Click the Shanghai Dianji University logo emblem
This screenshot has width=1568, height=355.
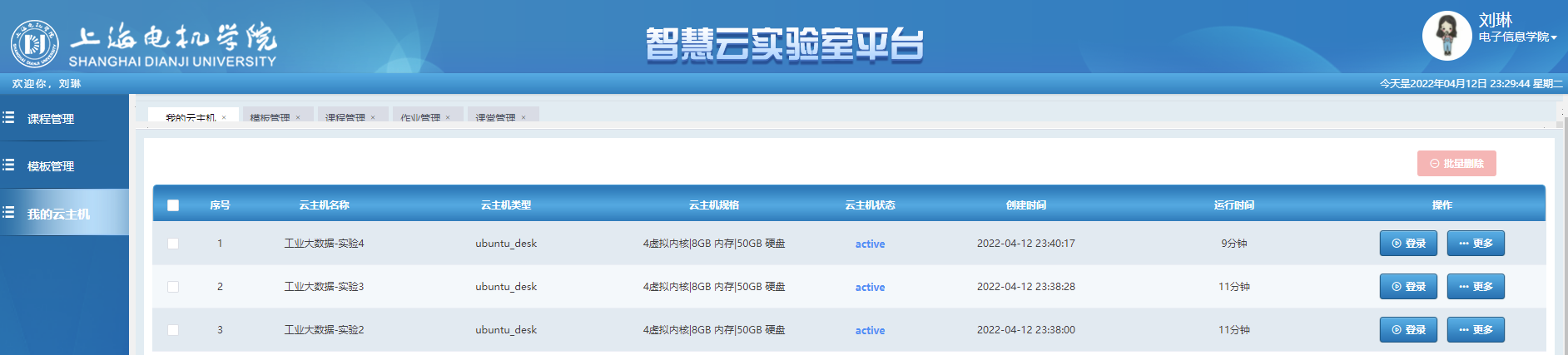[x=34, y=44]
